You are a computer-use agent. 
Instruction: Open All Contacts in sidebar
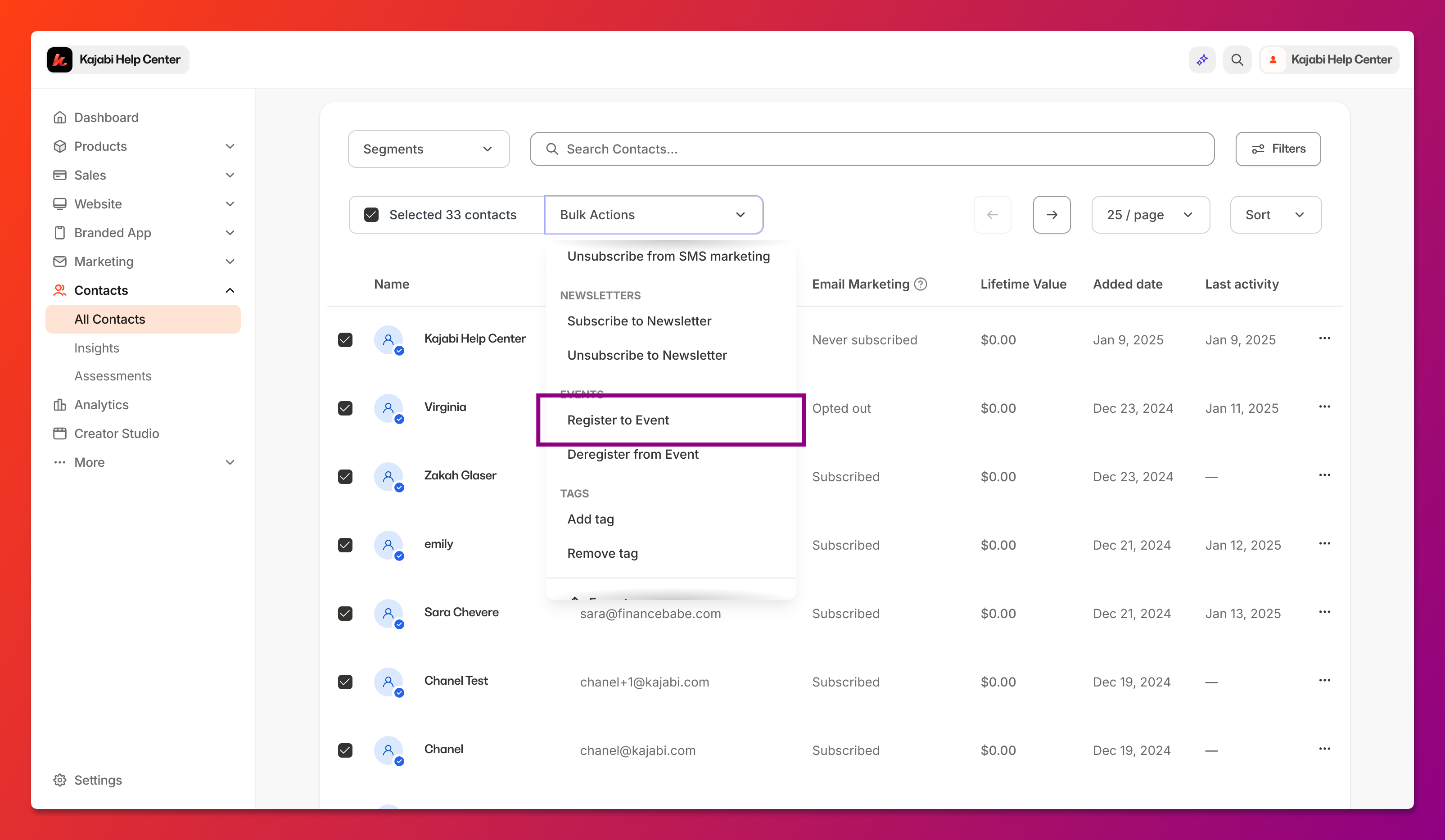pyautogui.click(x=143, y=319)
